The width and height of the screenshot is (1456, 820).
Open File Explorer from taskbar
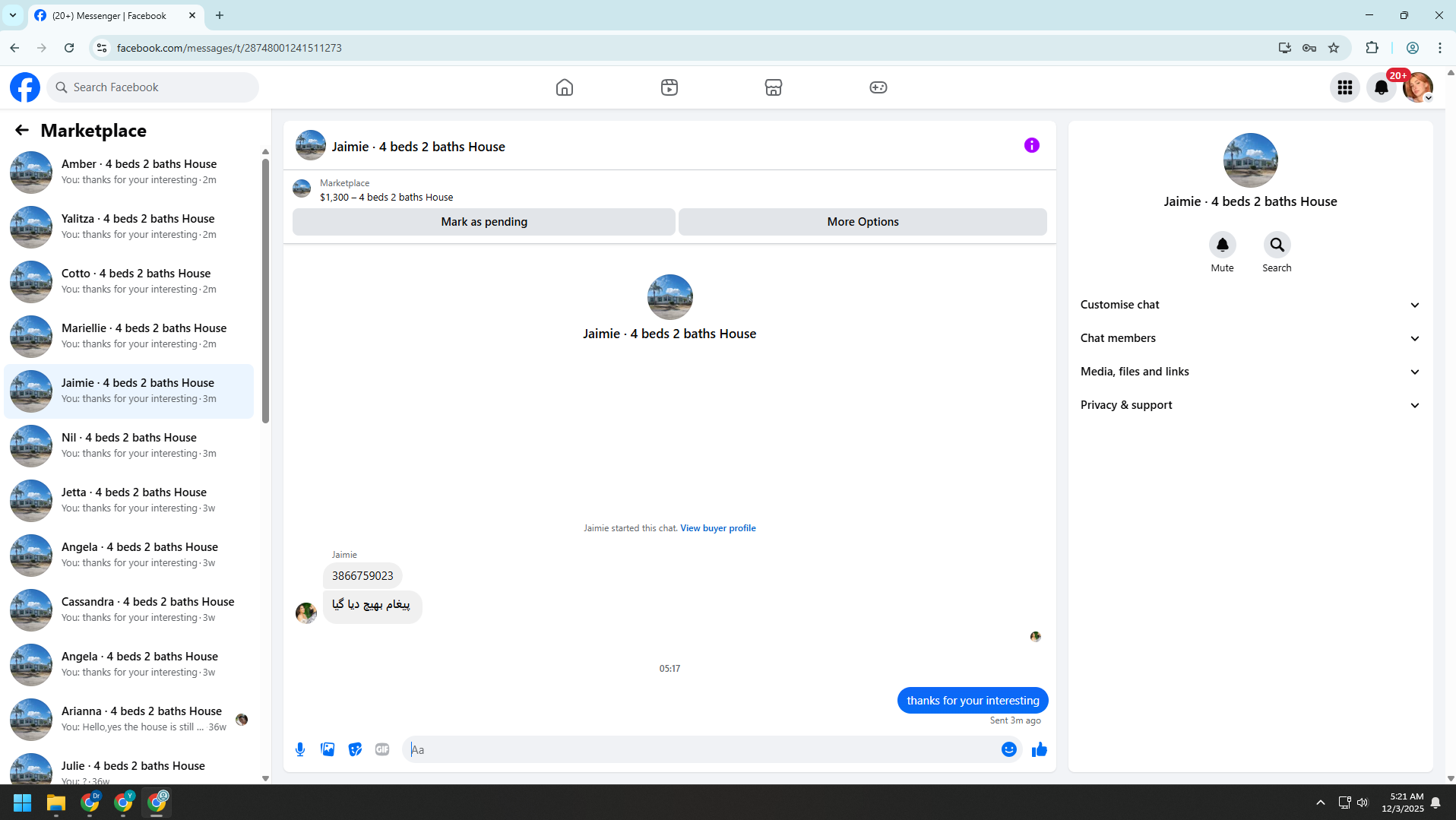[56, 803]
